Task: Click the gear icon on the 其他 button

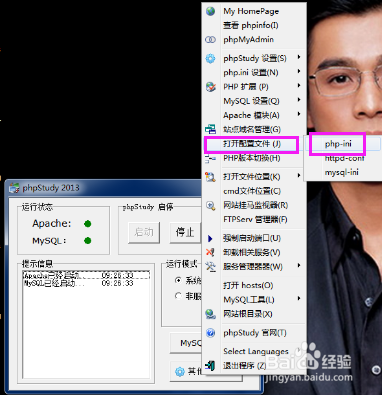Action: pyautogui.click(x=180, y=371)
